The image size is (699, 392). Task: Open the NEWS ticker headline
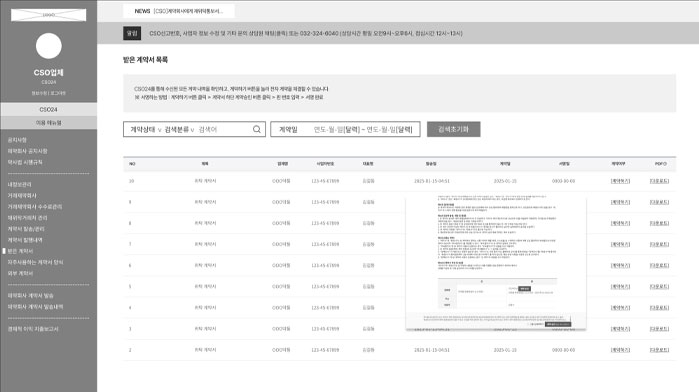(189, 11)
